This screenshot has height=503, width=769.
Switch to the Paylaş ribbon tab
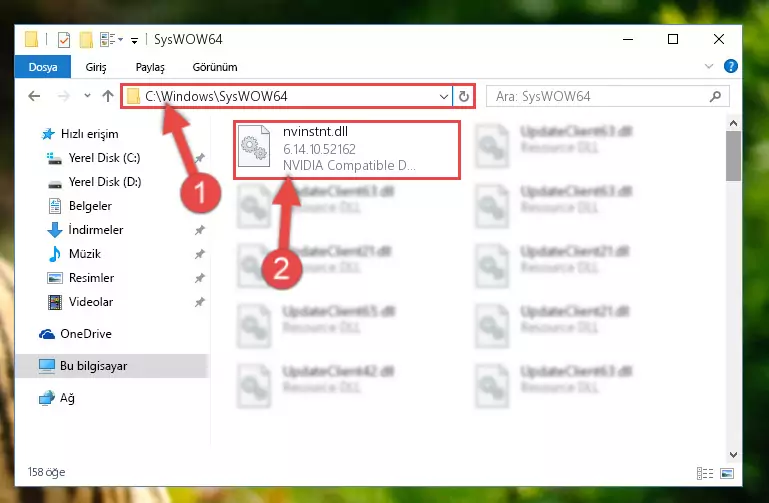[x=150, y=67]
